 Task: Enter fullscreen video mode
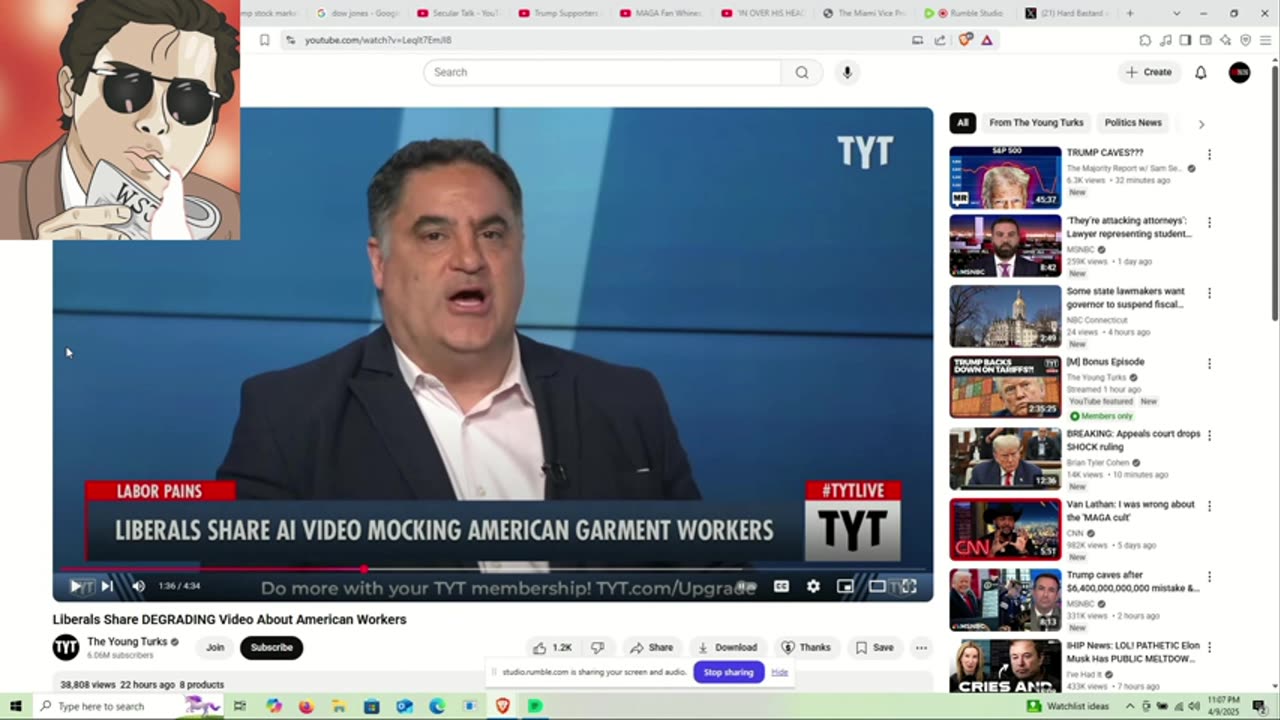(x=909, y=586)
